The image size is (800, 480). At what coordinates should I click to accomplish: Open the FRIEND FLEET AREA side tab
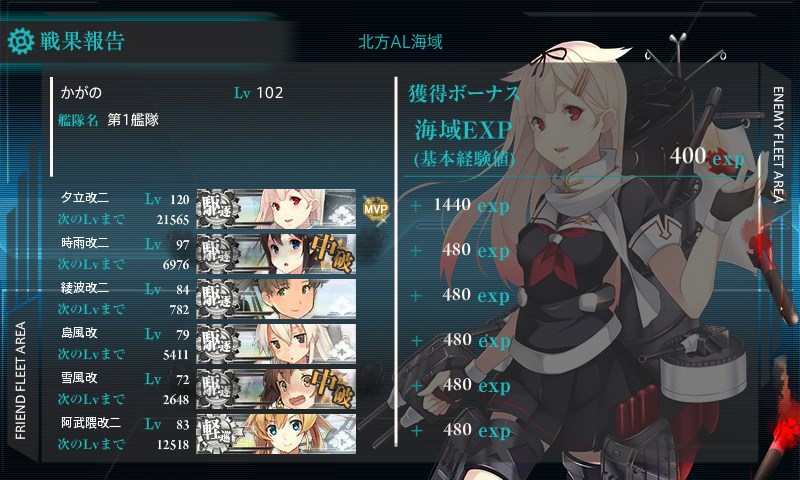20,381
